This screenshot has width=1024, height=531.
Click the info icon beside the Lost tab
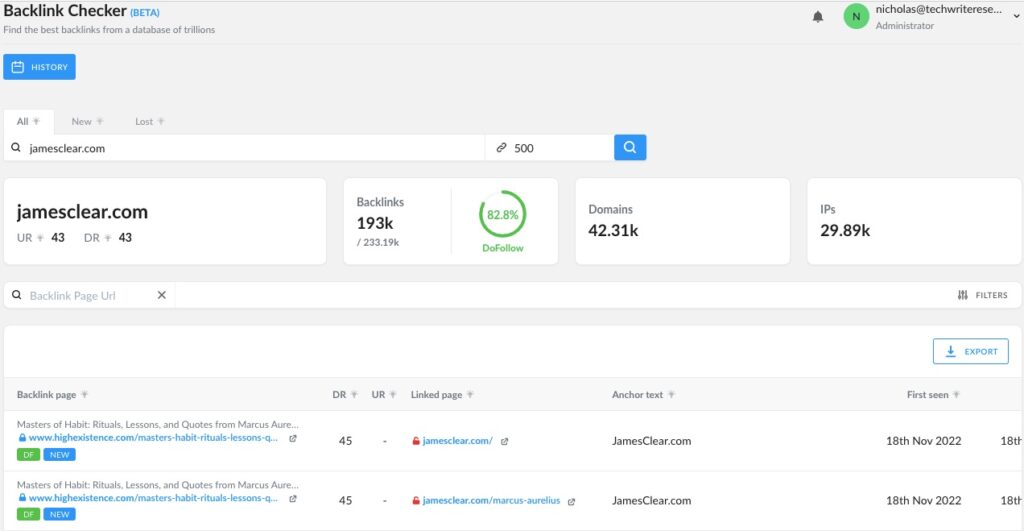click(x=161, y=121)
